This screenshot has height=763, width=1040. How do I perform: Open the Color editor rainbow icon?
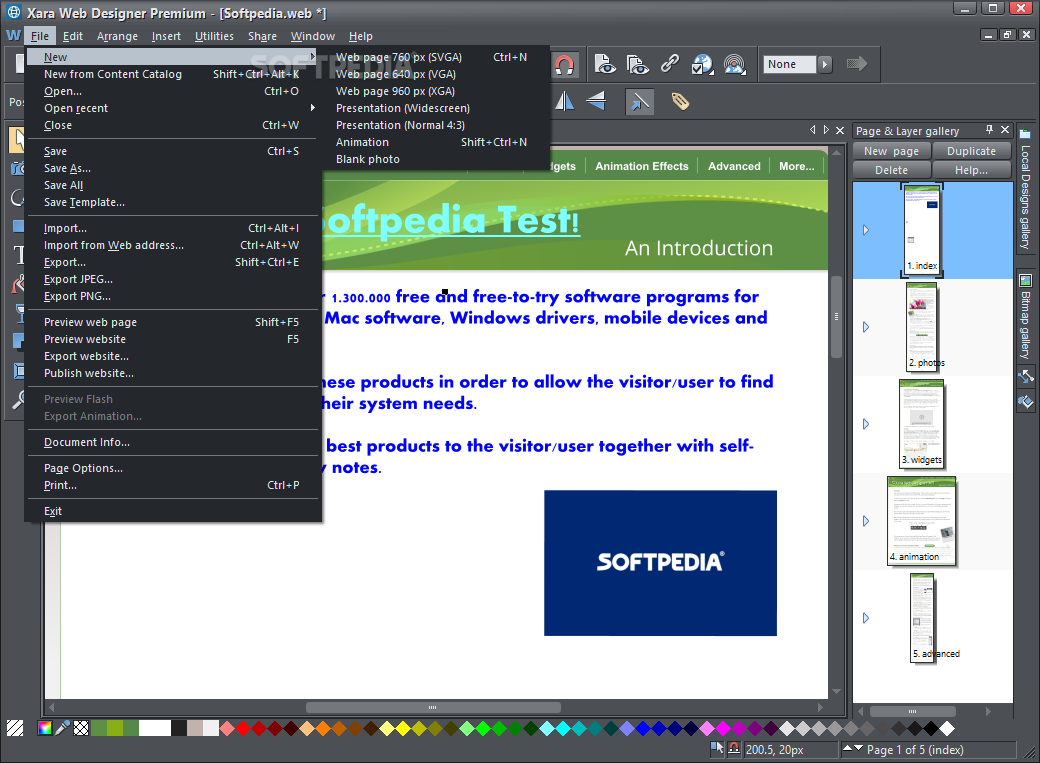(x=44, y=728)
